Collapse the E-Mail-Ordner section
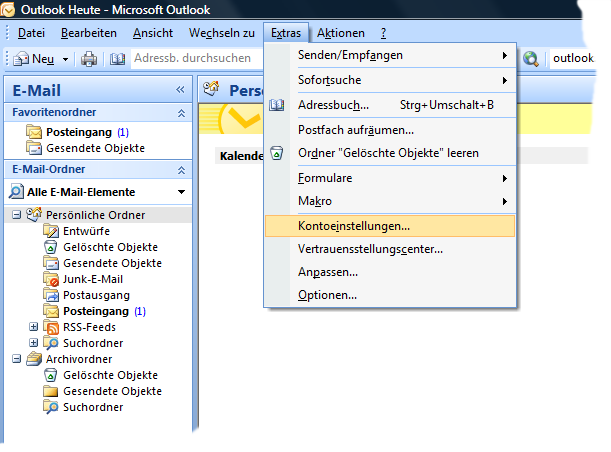The width and height of the screenshot is (611, 452). (x=181, y=170)
